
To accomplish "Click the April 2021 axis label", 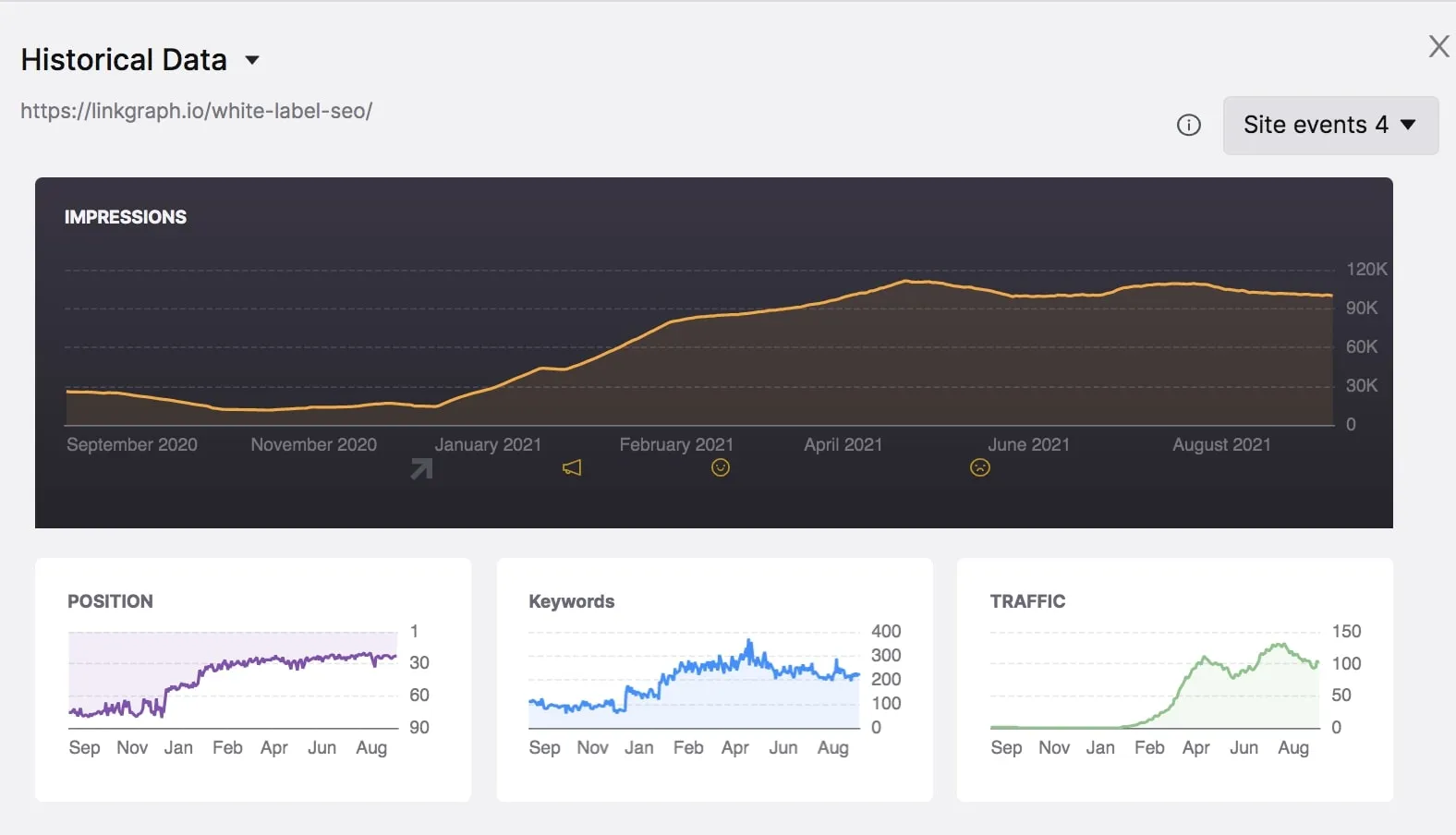I will pyautogui.click(x=843, y=444).
